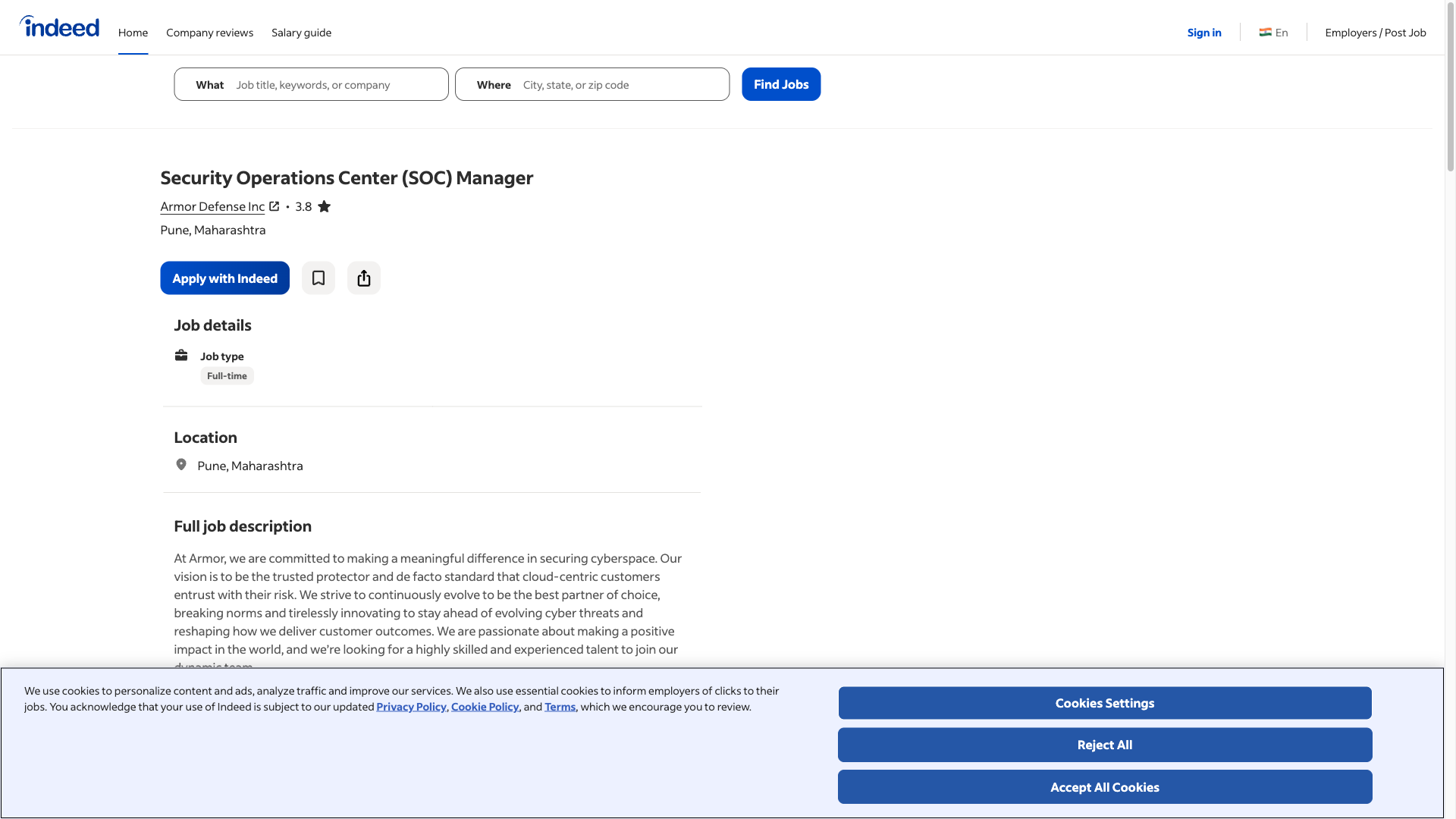This screenshot has width=1456, height=819.
Task: Open Armor Defense external link icon
Action: [x=275, y=206]
